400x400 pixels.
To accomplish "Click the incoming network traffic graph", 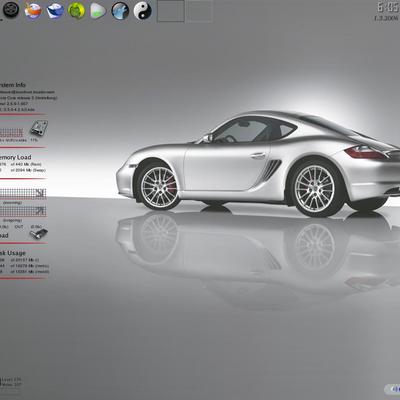I will (x=23, y=194).
